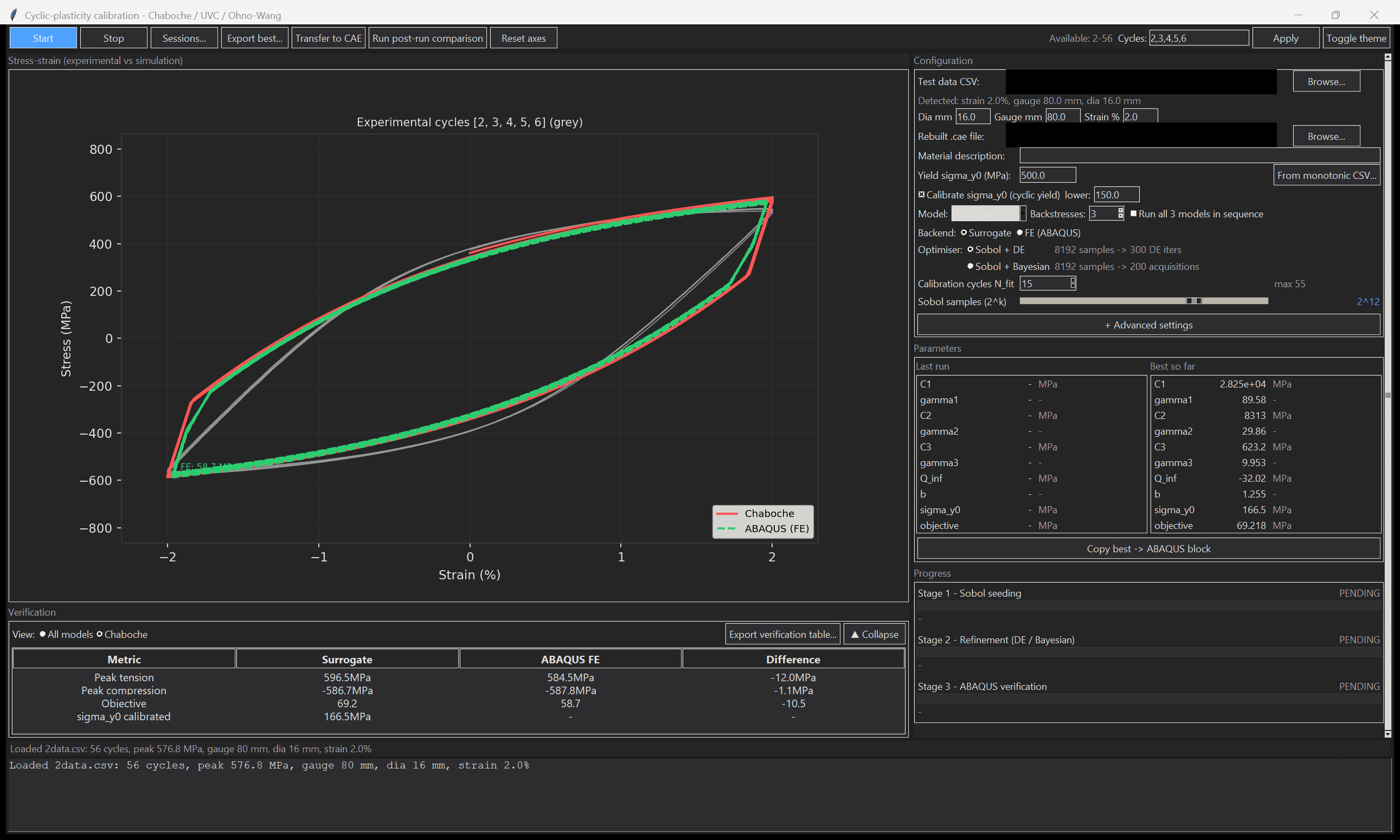Image resolution: width=1400 pixels, height=840 pixels.
Task: Adjust the Backstresses spinner arrows
Action: coord(1120,214)
